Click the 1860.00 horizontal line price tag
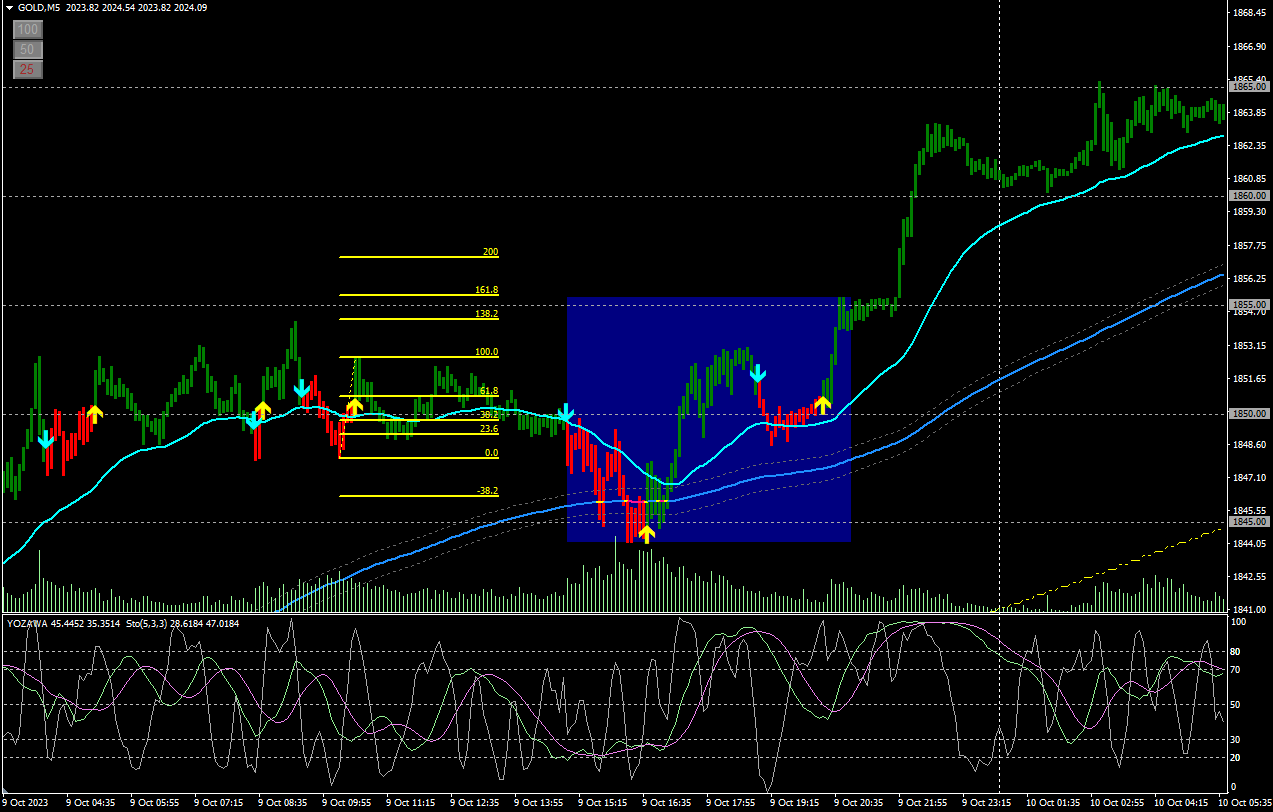Viewport: 1273px width, 812px height. point(1249,196)
